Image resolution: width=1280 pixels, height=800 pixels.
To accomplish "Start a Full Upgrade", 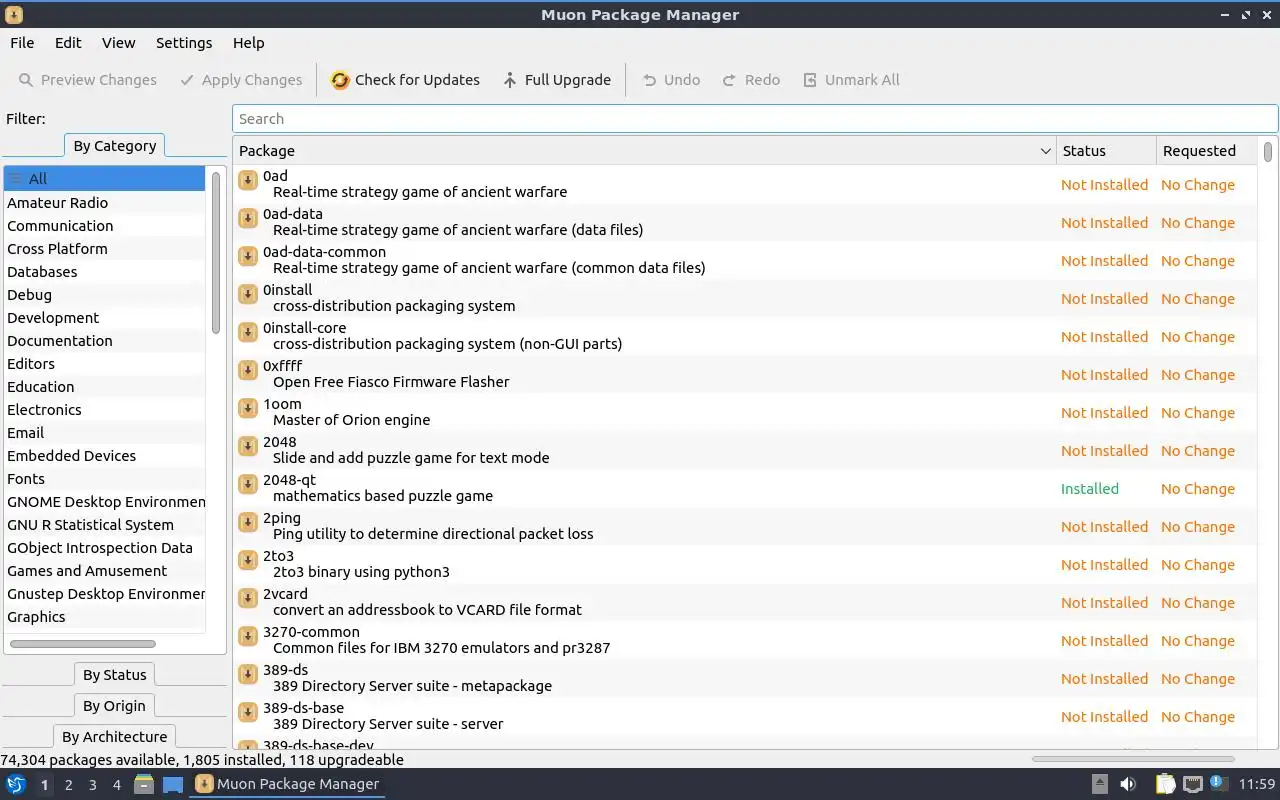I will pyautogui.click(x=557, y=80).
